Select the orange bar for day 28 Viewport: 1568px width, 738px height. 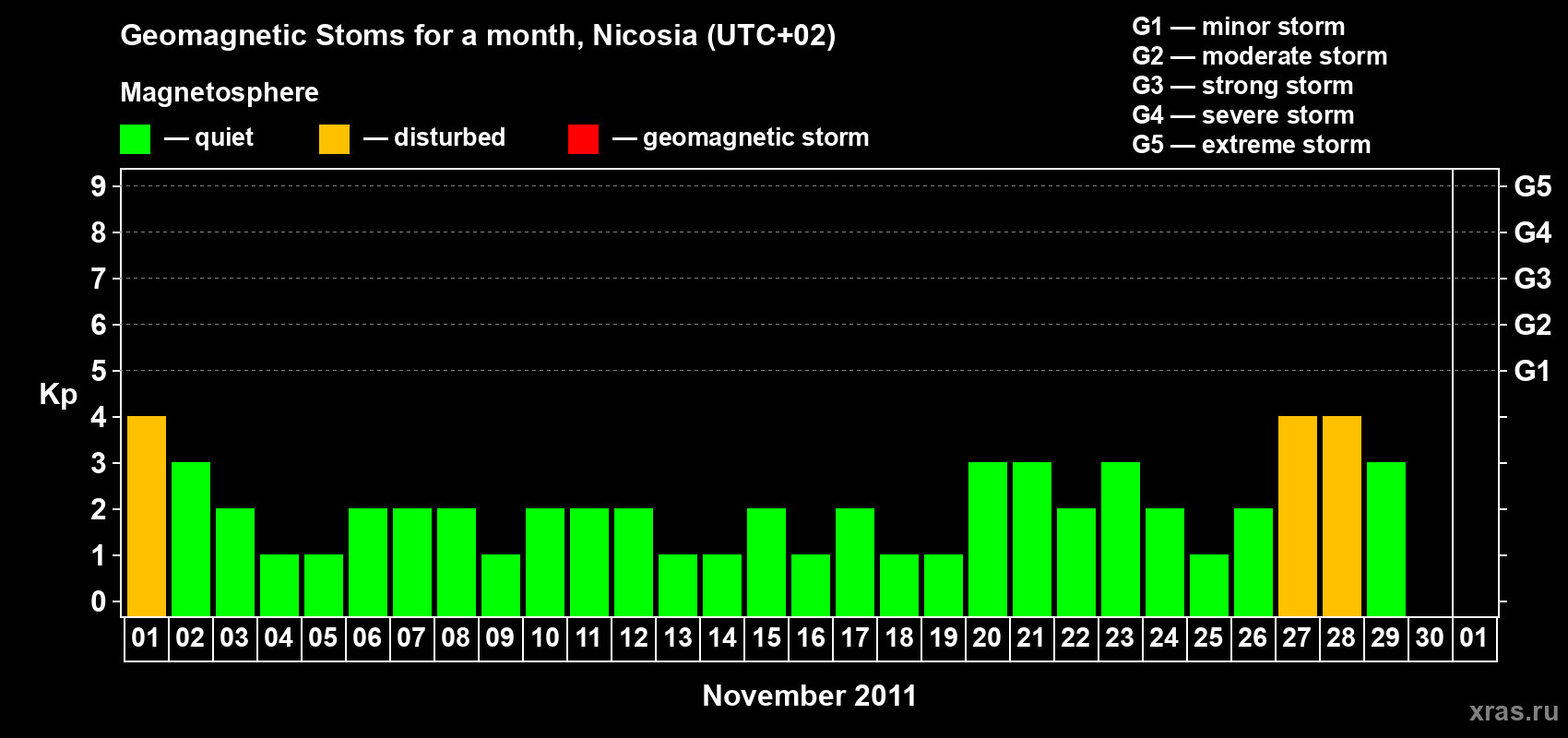[1342, 517]
